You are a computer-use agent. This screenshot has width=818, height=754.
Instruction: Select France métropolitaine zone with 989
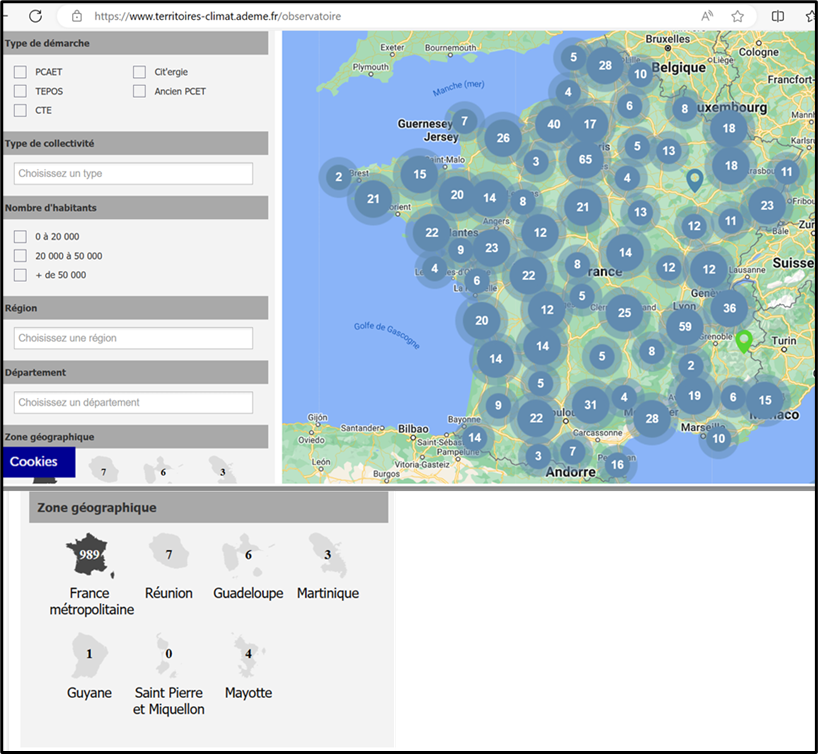90,555
